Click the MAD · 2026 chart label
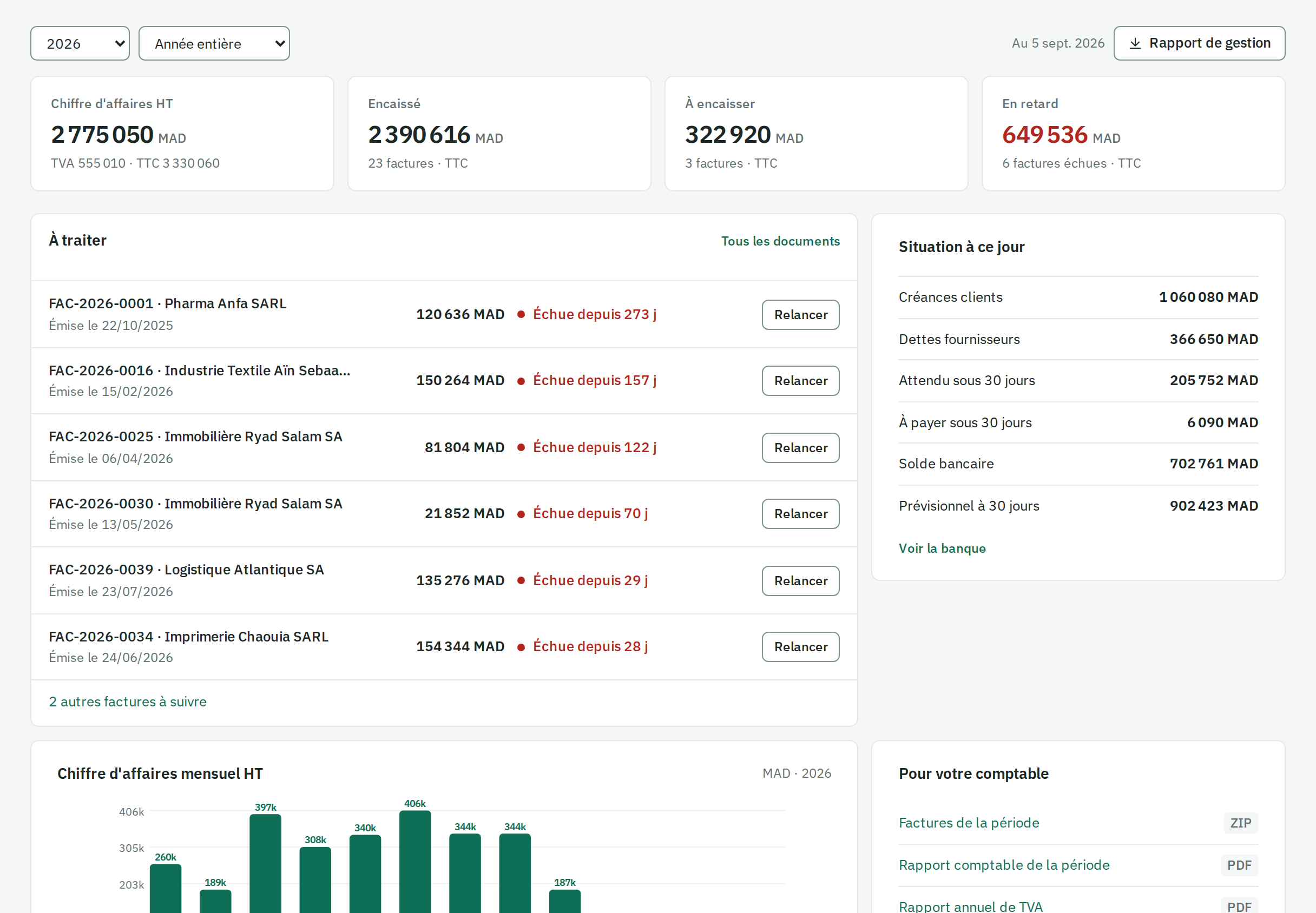This screenshot has width=1316, height=913. (x=797, y=774)
